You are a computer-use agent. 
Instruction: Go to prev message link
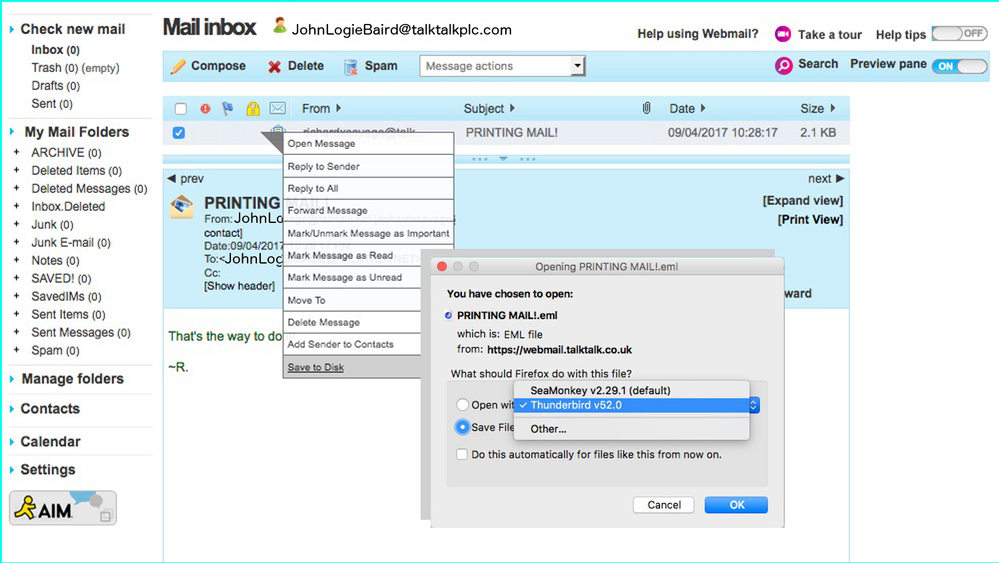185,179
